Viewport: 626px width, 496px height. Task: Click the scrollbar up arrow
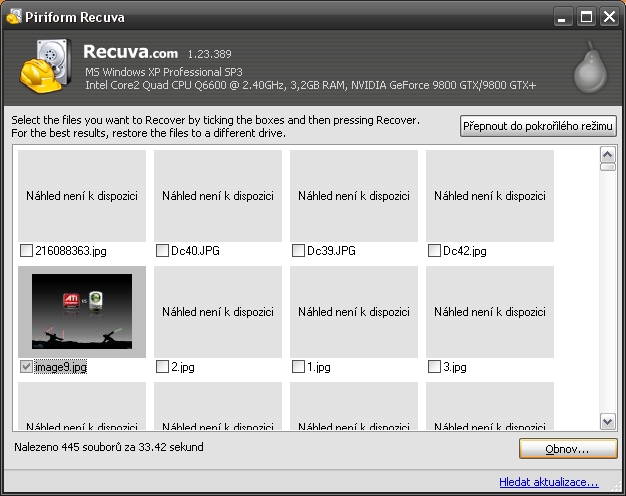point(608,155)
